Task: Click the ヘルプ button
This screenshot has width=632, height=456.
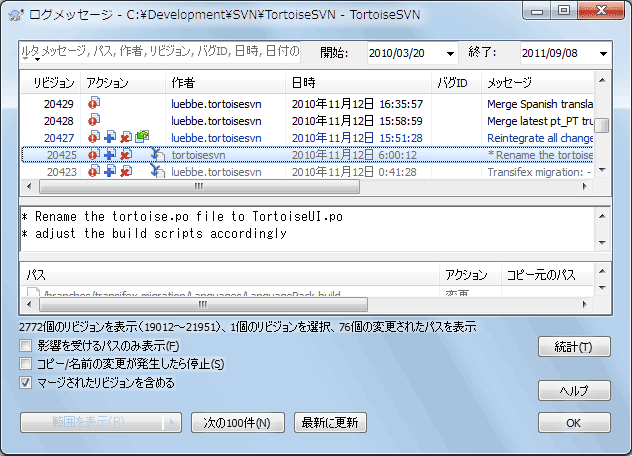Action: click(x=574, y=391)
